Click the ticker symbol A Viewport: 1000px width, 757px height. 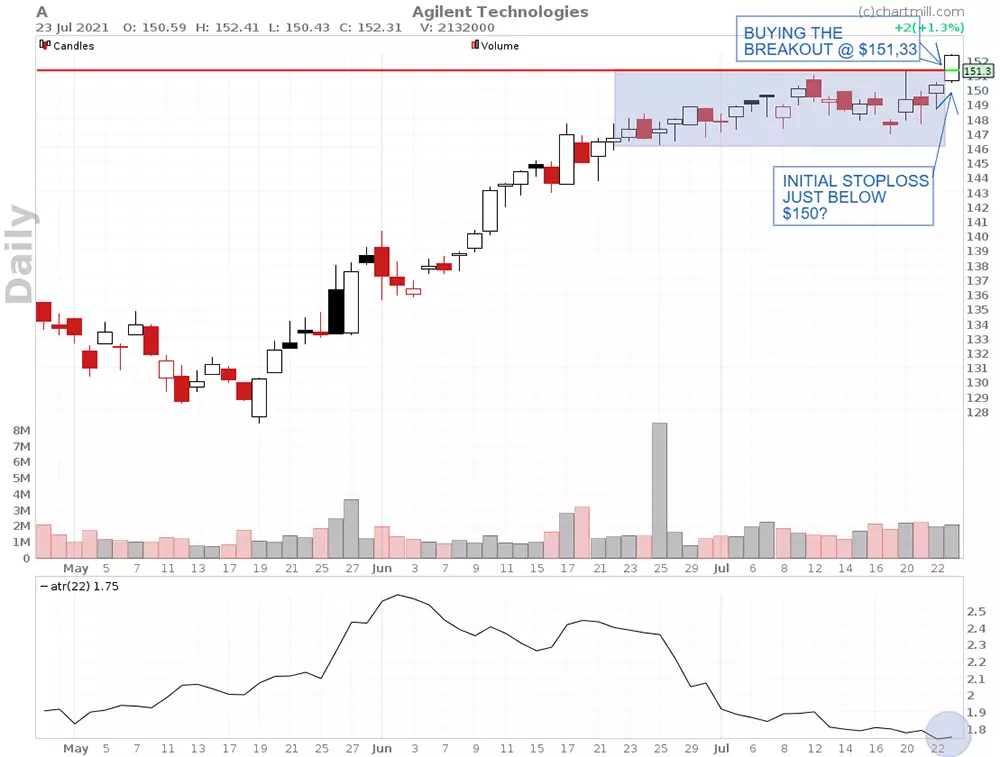click(41, 11)
